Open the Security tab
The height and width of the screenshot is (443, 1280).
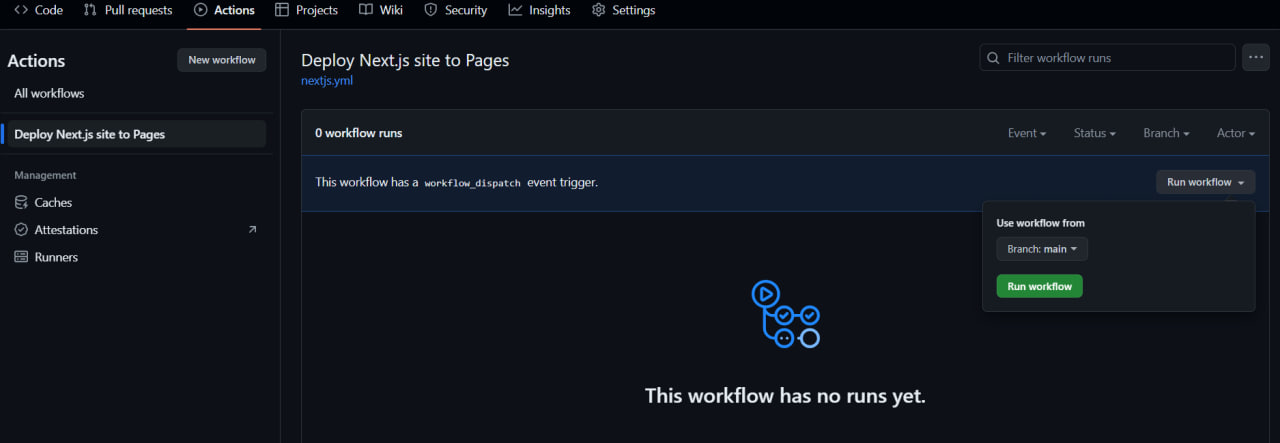pyautogui.click(x=455, y=10)
